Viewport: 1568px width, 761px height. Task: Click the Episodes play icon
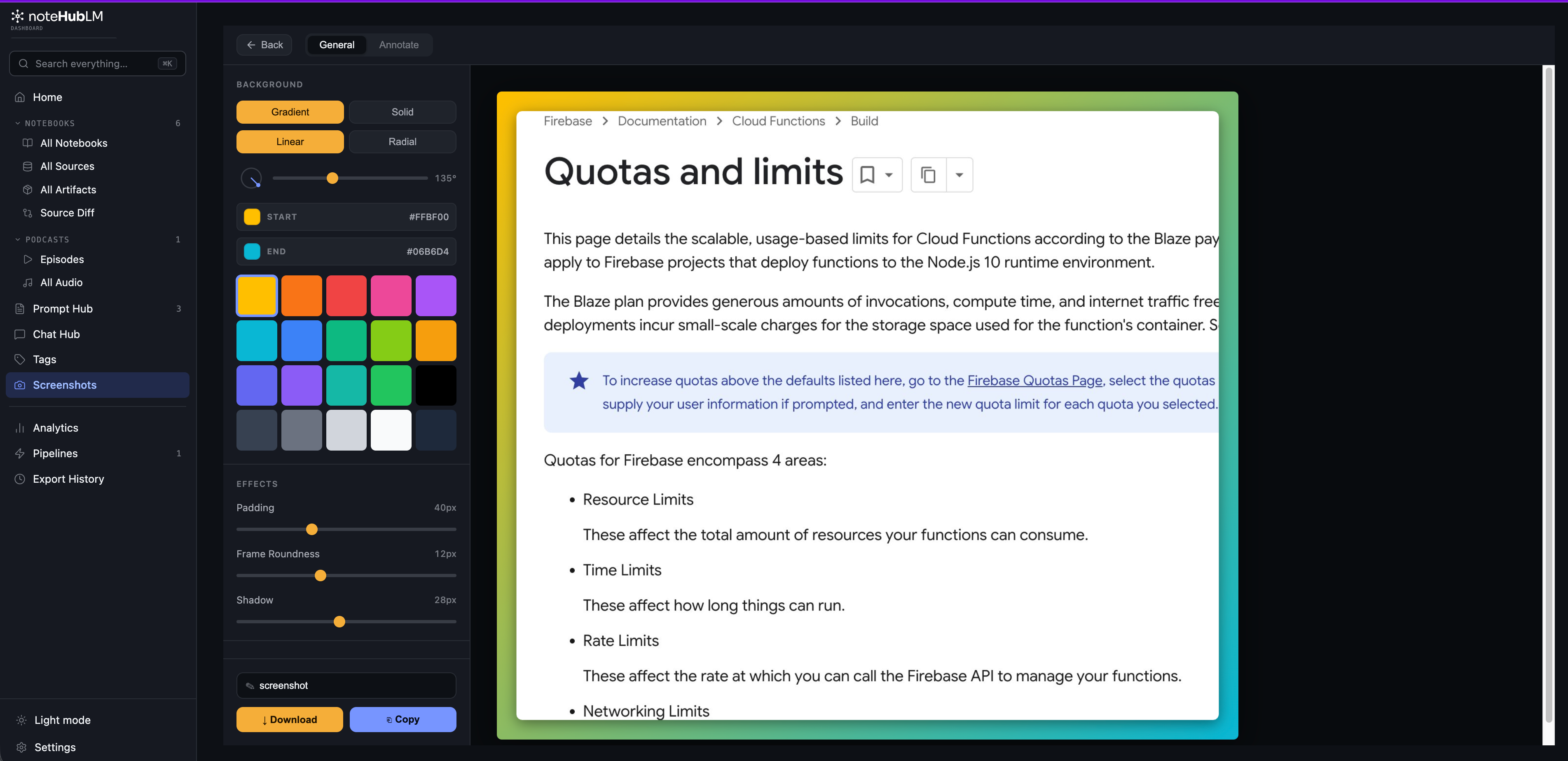tap(27, 259)
